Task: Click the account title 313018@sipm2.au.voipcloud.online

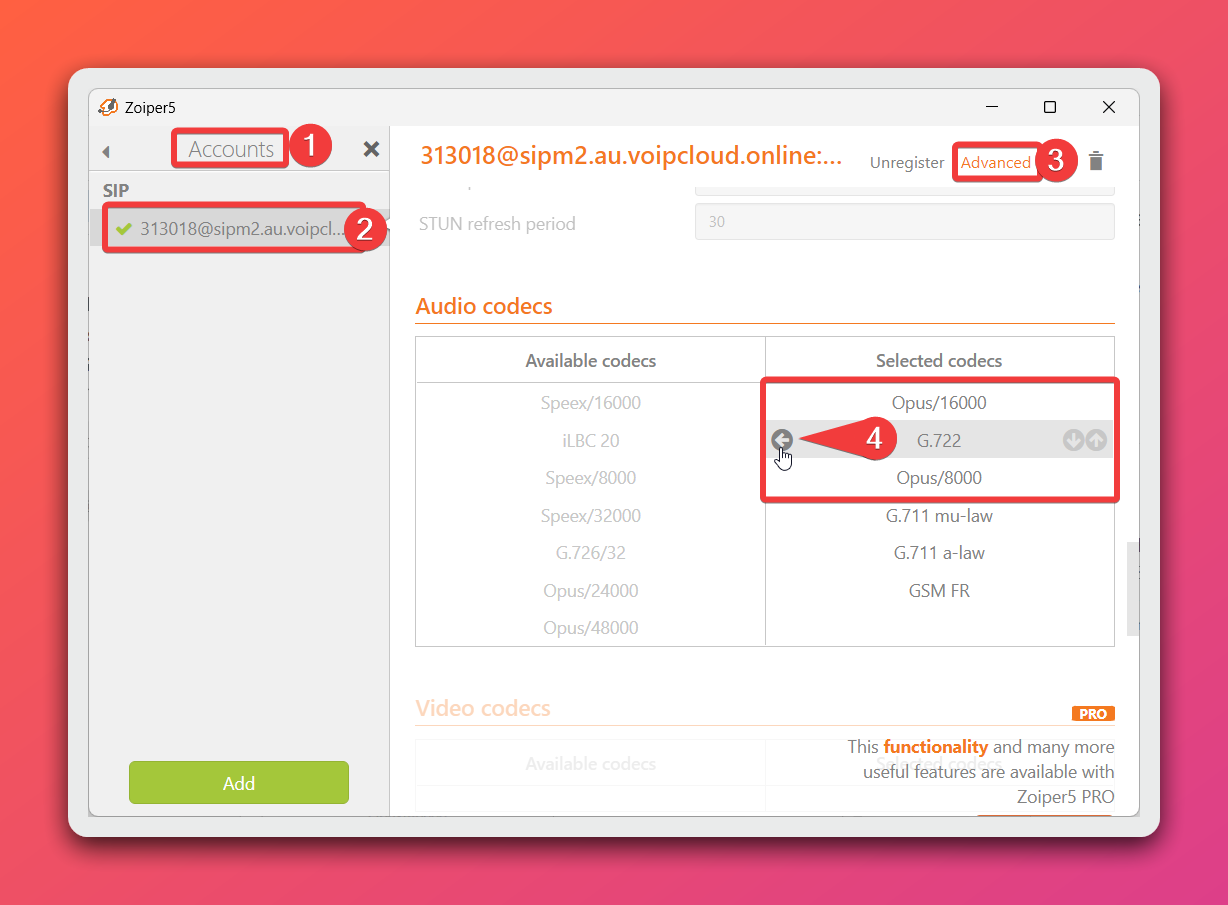Action: pyautogui.click(x=631, y=156)
